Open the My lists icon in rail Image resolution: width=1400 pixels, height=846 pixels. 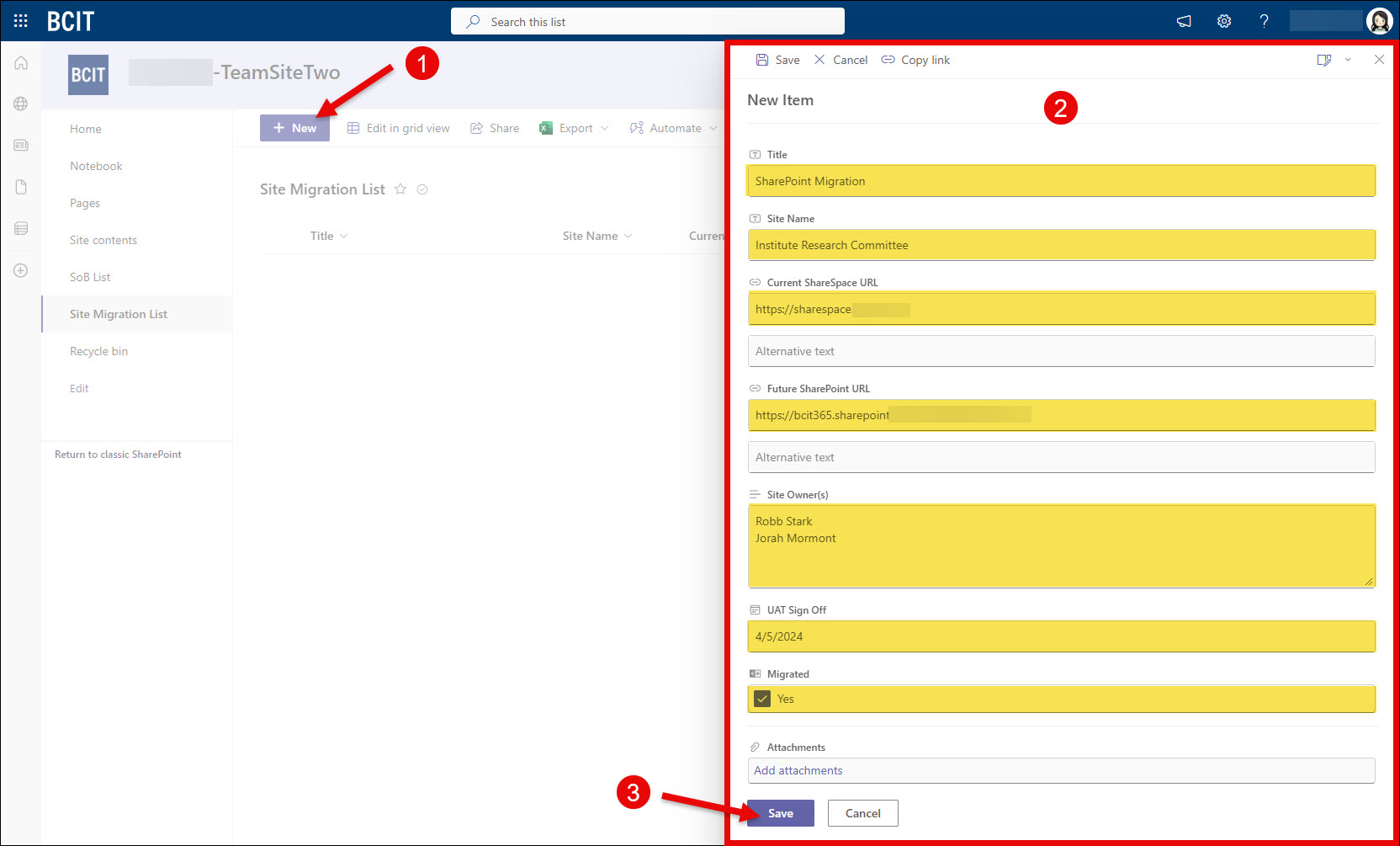[21, 228]
